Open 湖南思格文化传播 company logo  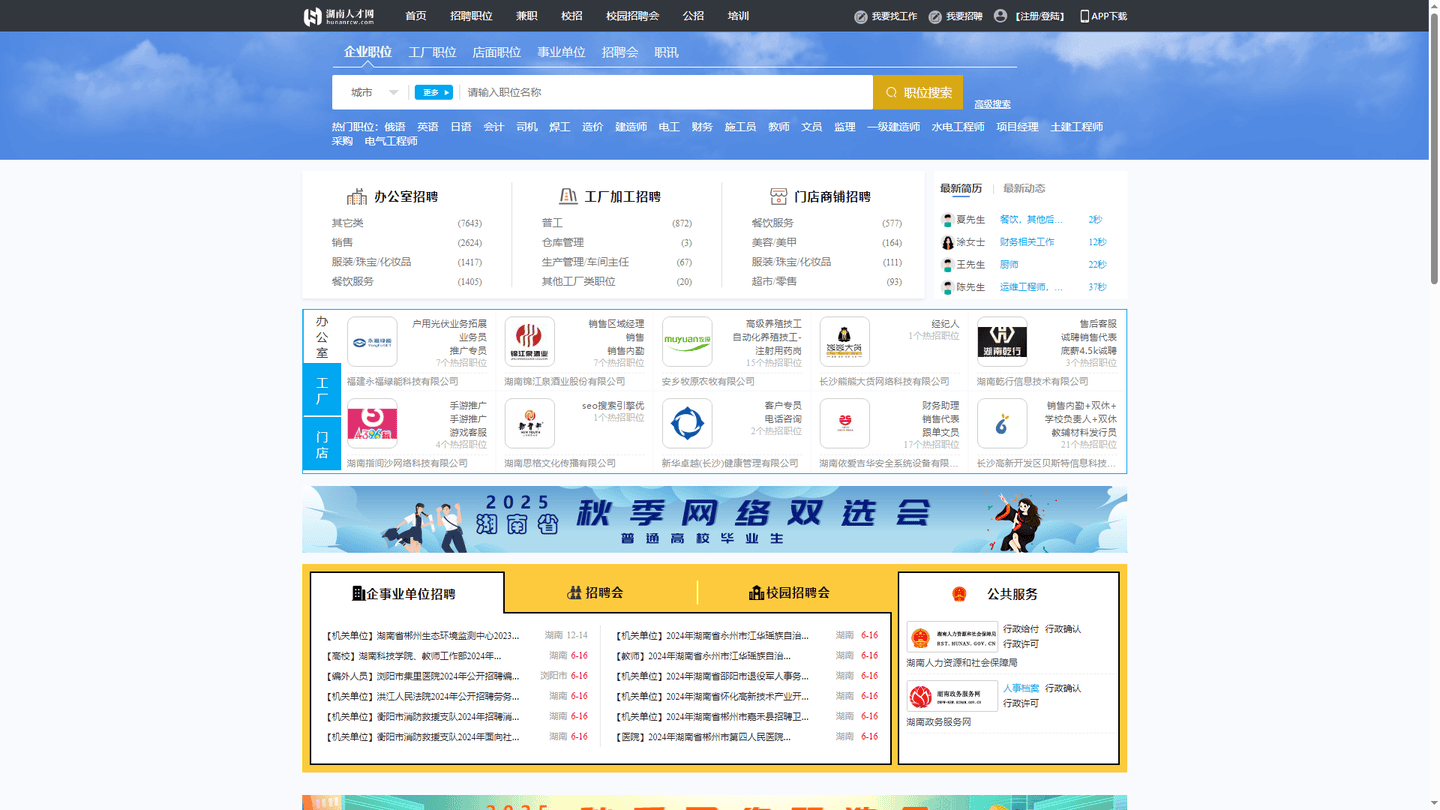pos(530,423)
